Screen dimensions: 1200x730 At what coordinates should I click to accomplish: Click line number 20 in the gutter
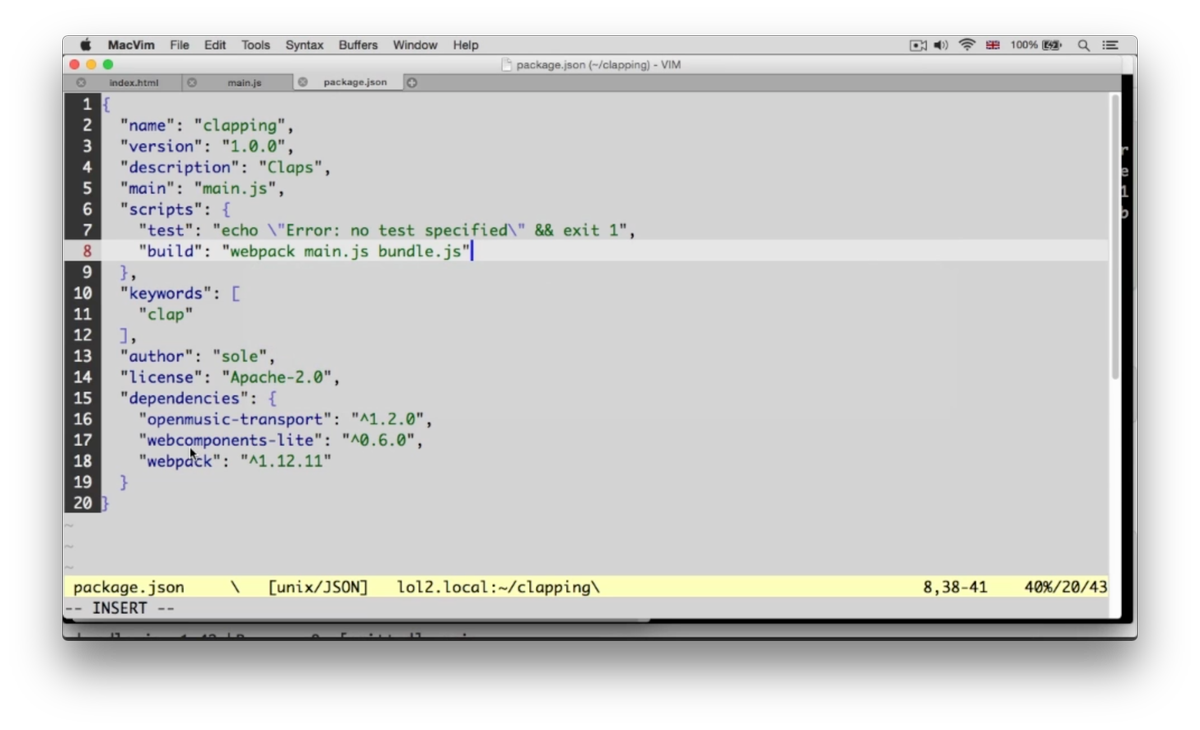click(x=82, y=503)
